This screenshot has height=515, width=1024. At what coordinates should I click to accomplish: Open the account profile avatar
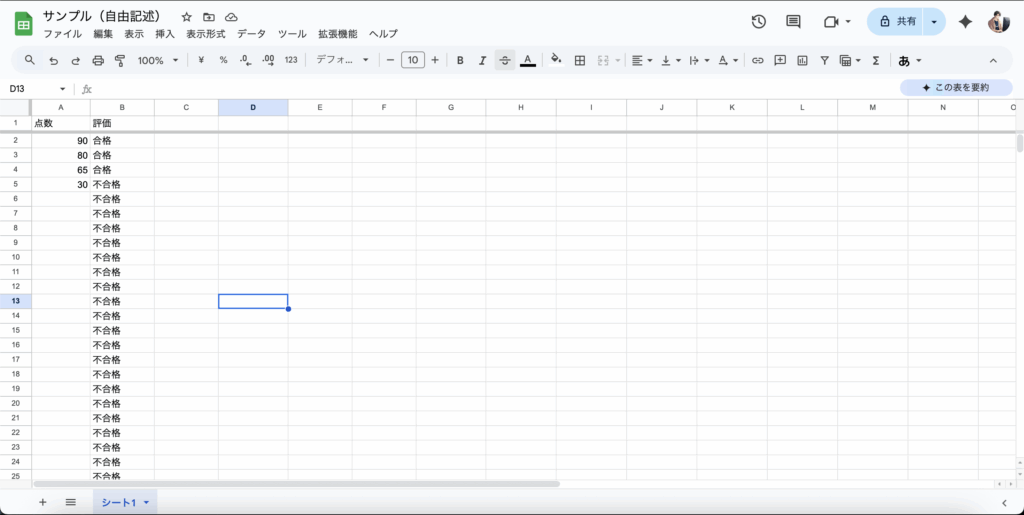(x=999, y=22)
